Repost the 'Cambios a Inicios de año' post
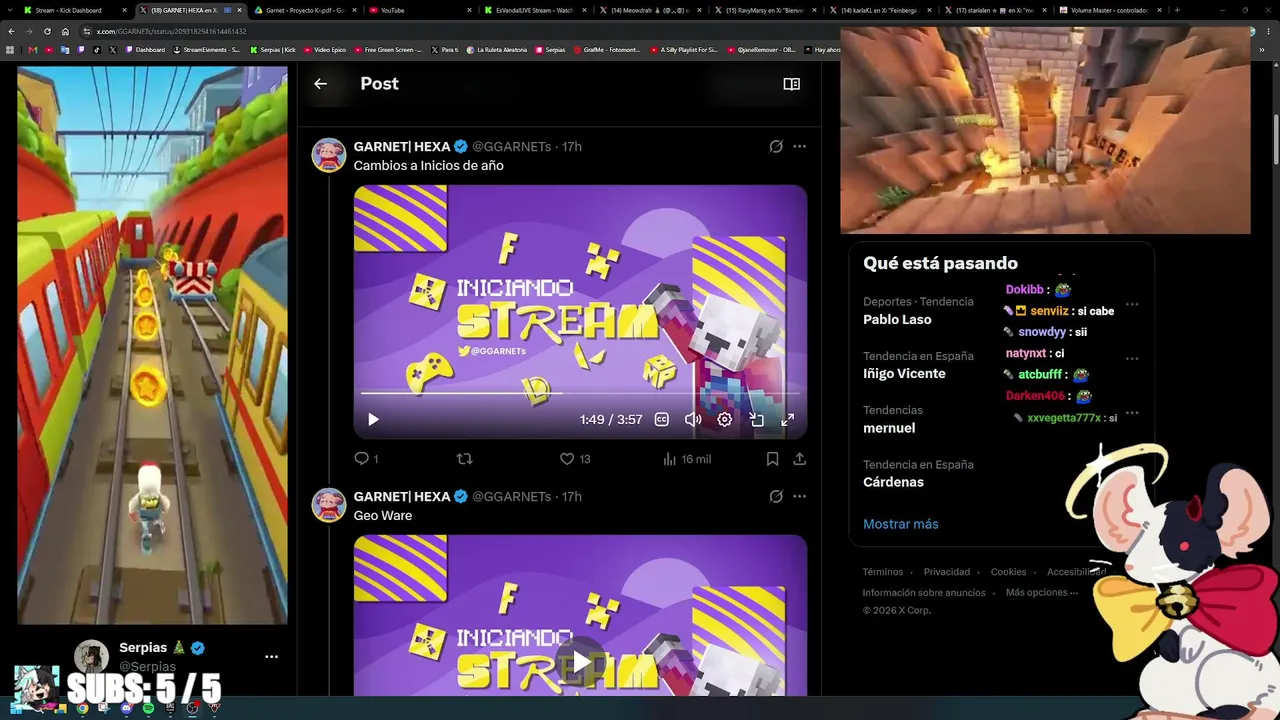 (x=464, y=459)
